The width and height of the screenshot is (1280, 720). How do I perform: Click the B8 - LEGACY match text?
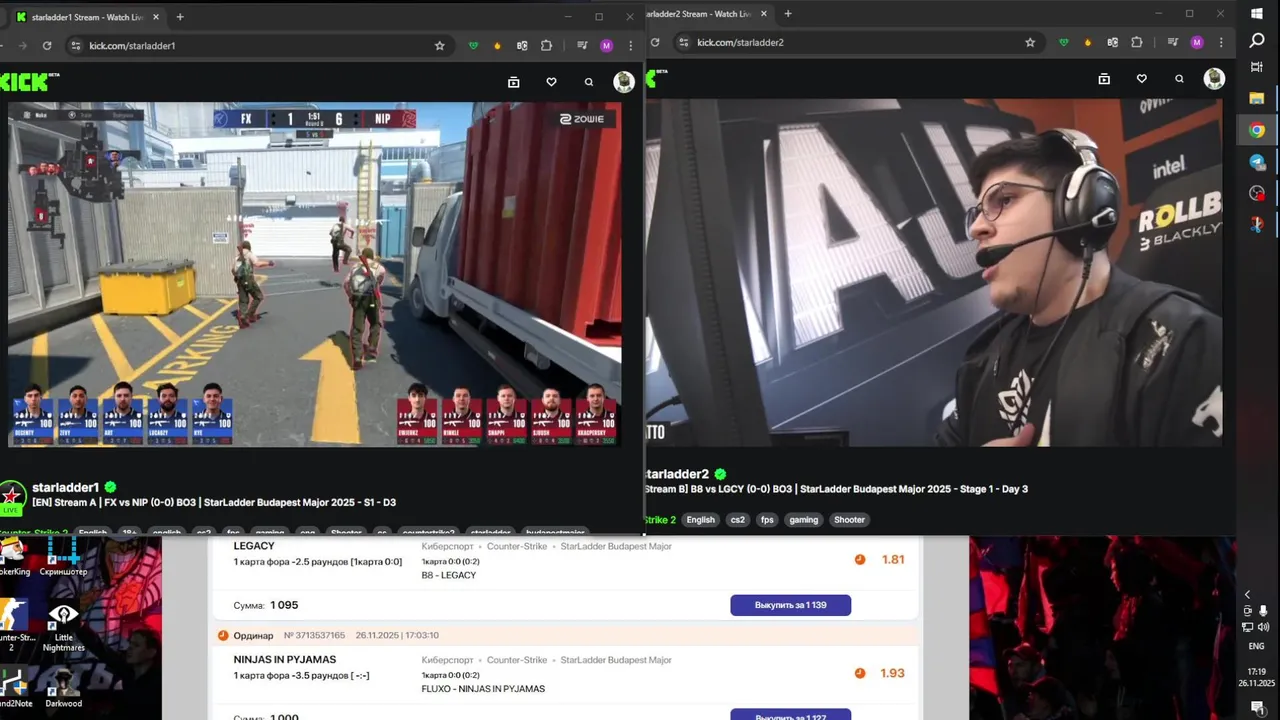[449, 575]
